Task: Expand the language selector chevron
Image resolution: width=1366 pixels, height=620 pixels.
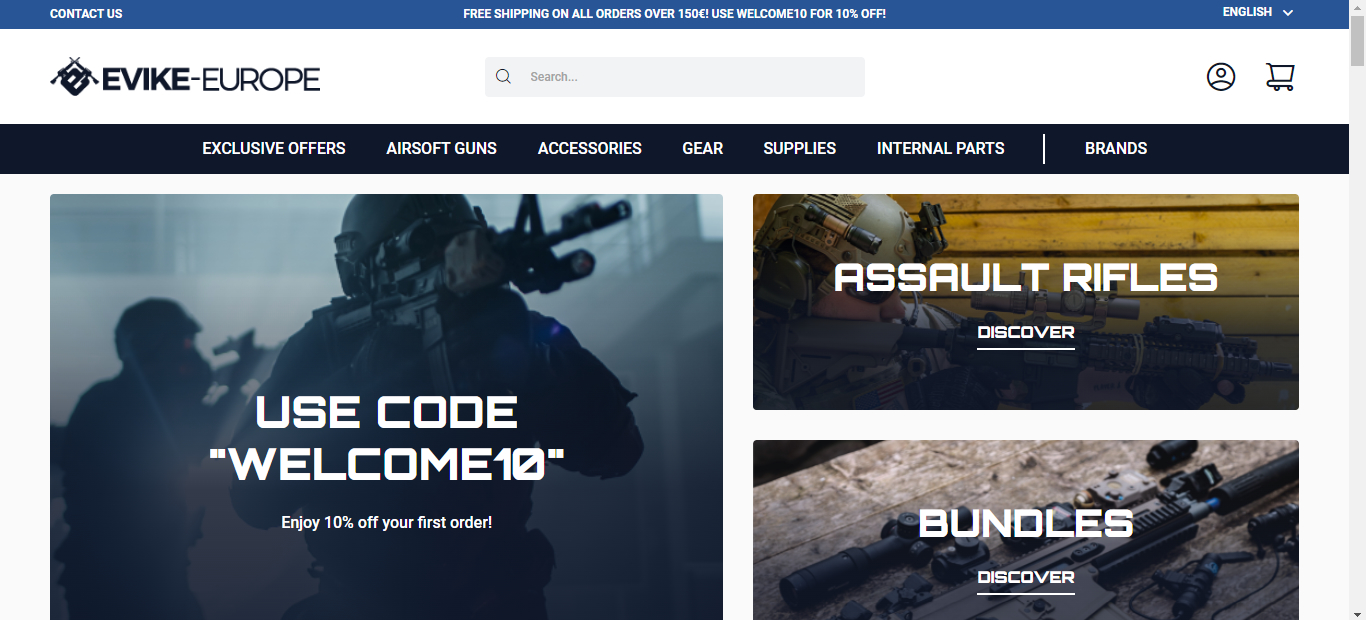Action: (1285, 13)
